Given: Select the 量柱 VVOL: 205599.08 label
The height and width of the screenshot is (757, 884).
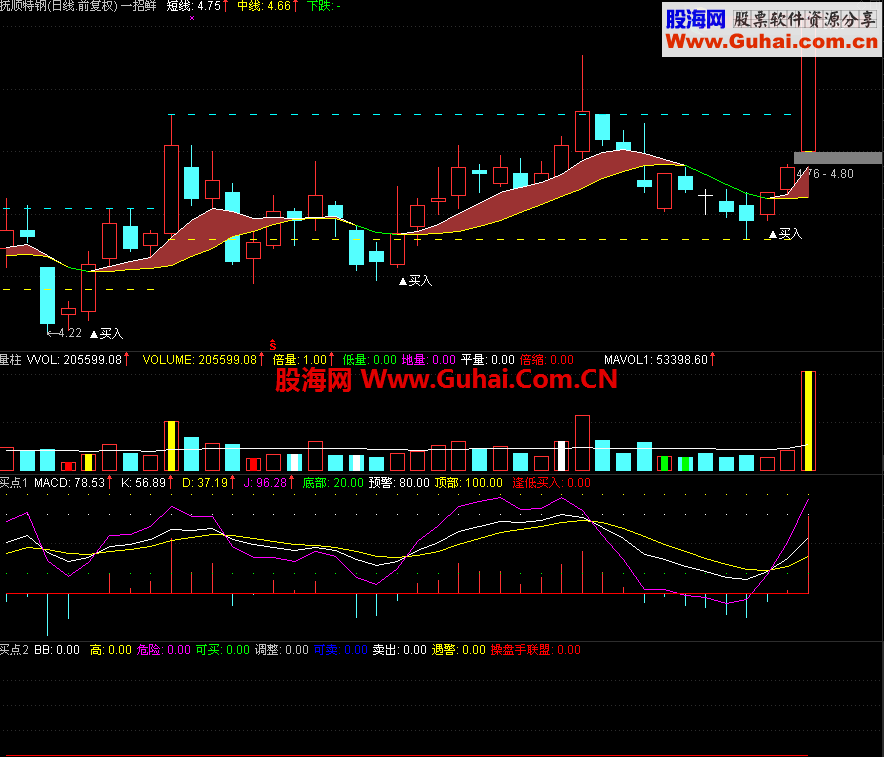Looking at the screenshot, I should point(61,360).
